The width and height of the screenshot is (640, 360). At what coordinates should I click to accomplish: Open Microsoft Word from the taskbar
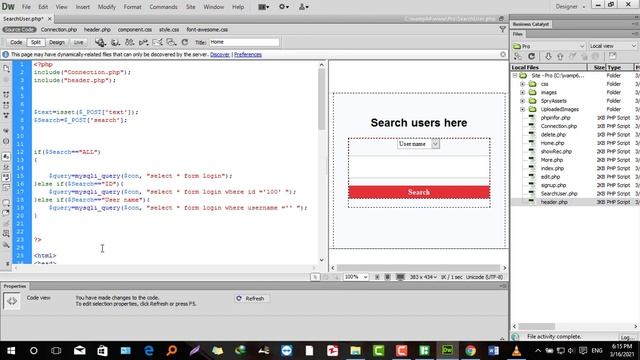(x=493, y=350)
